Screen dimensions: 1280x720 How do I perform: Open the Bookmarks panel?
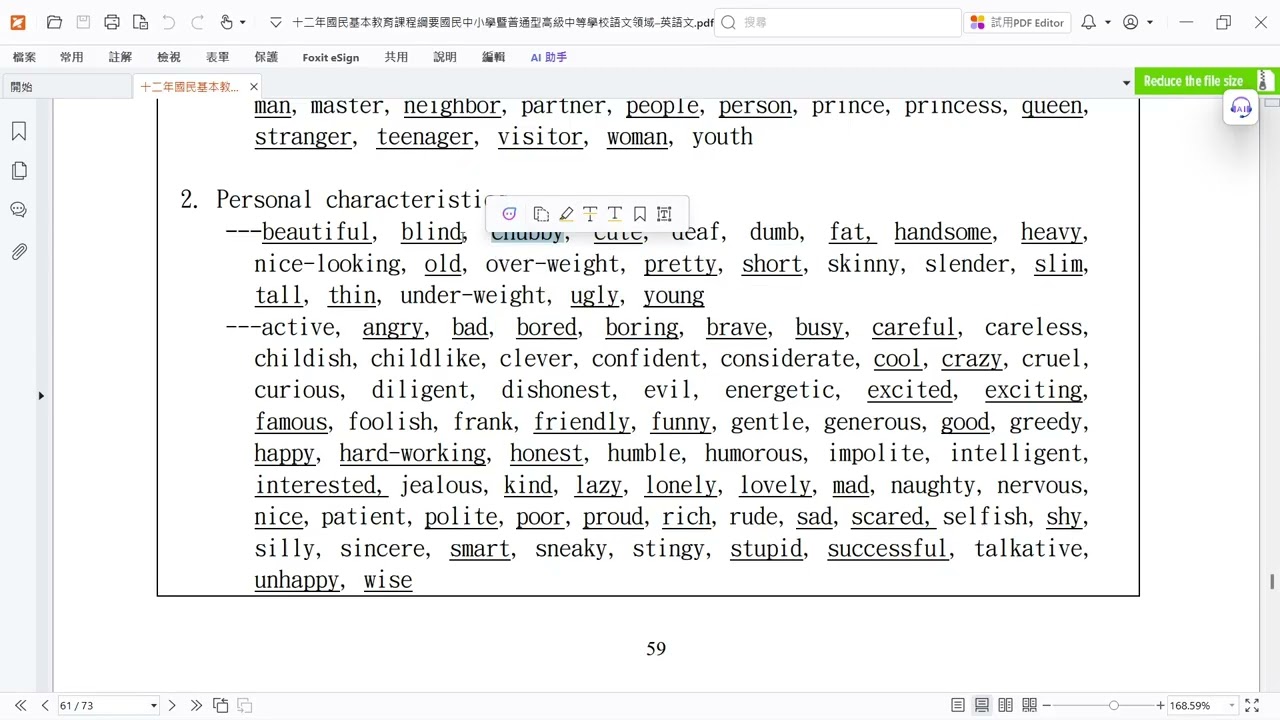point(18,132)
